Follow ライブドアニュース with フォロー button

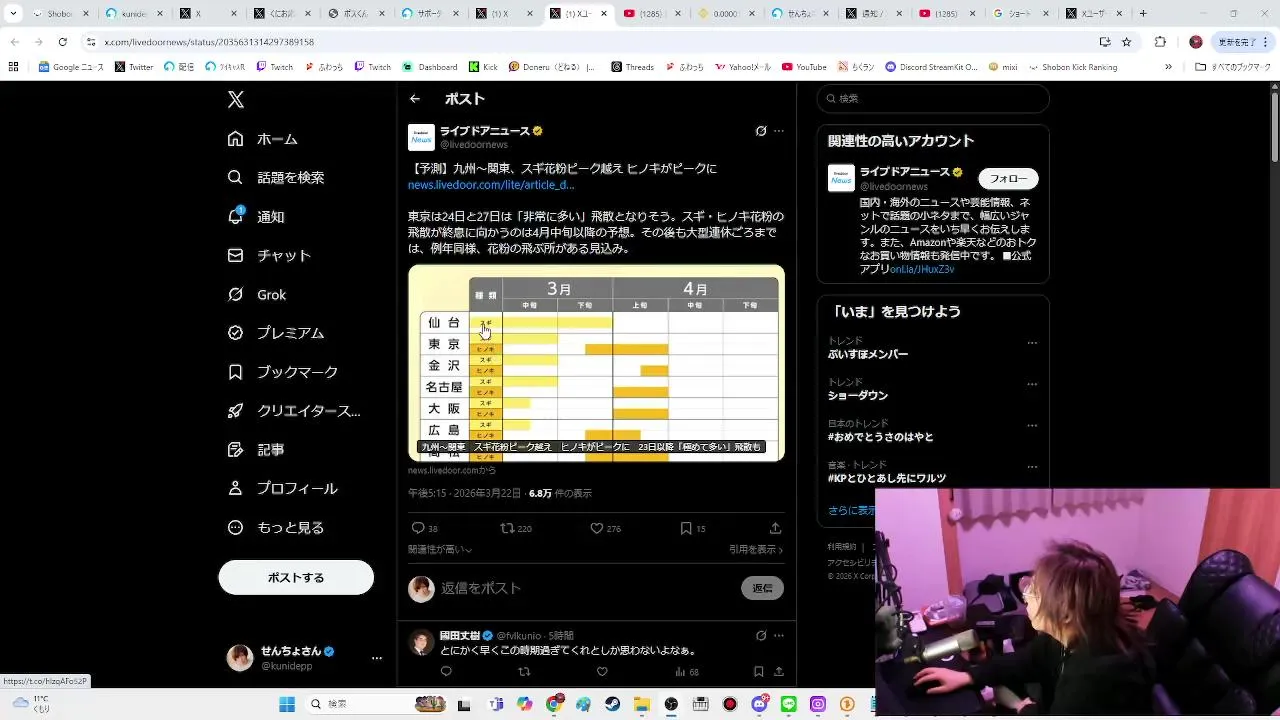pyautogui.click(x=1008, y=179)
